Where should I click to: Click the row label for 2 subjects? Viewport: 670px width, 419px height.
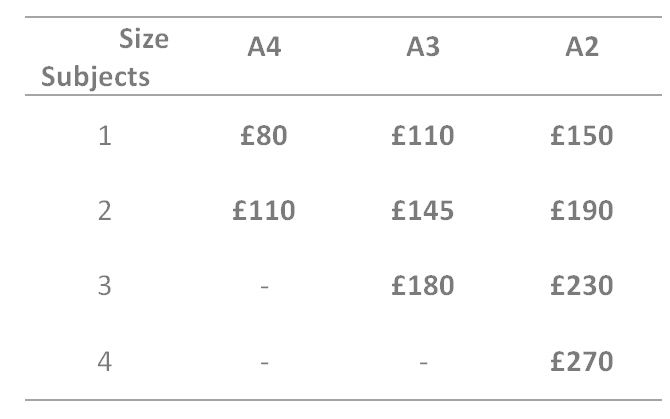pos(104,211)
